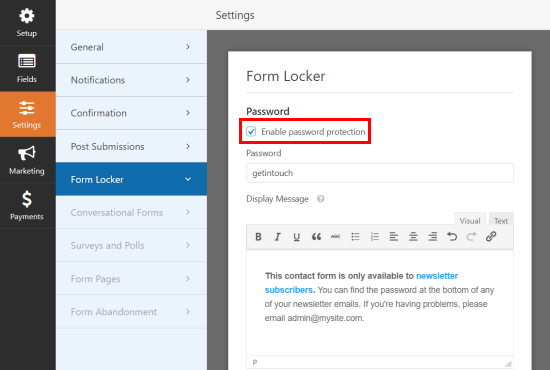This screenshot has height=370, width=550.
Task: Open the Fields panel
Action: point(27,69)
